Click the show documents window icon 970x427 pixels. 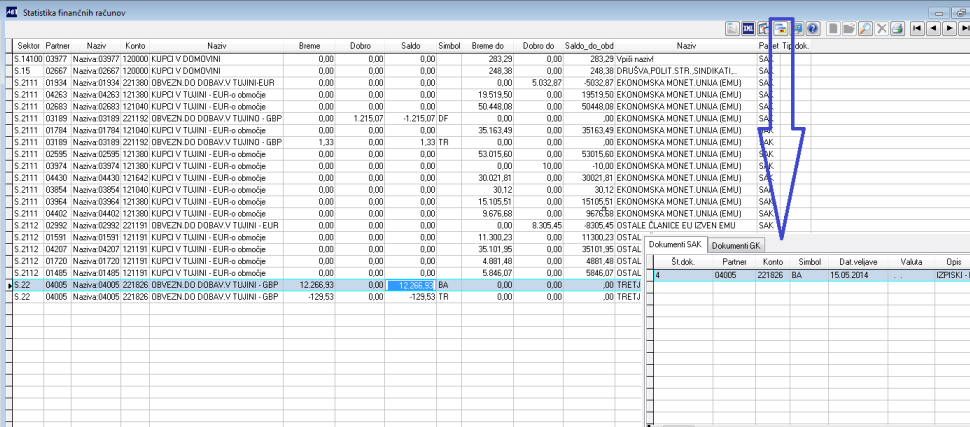coord(781,28)
